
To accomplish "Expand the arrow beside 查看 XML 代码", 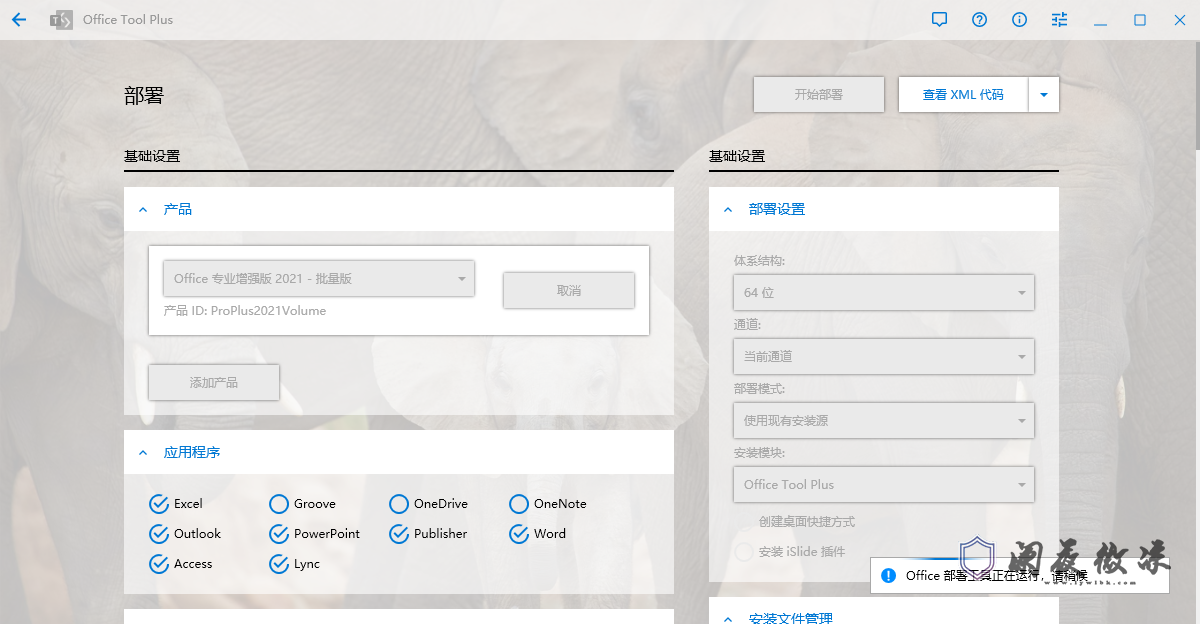I will click(1043, 95).
